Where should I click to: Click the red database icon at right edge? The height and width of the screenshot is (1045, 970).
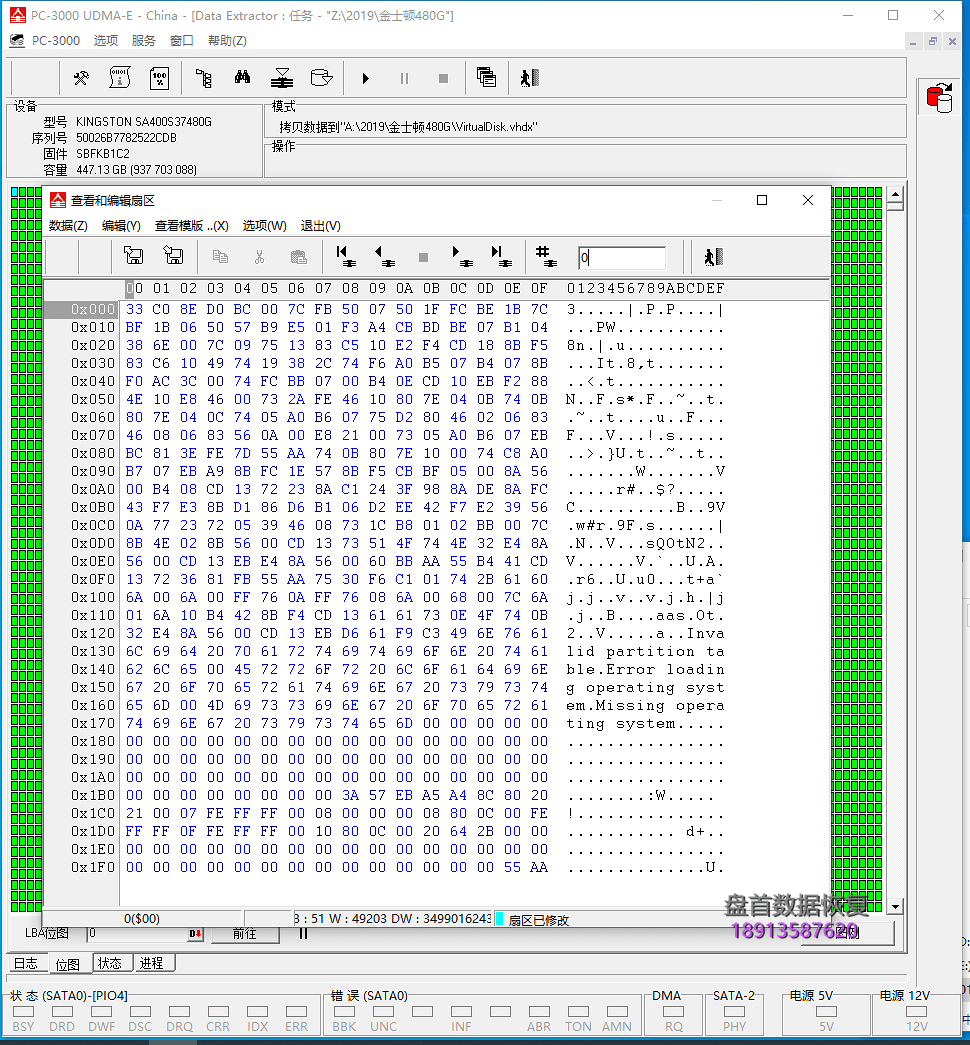pyautogui.click(x=939, y=98)
